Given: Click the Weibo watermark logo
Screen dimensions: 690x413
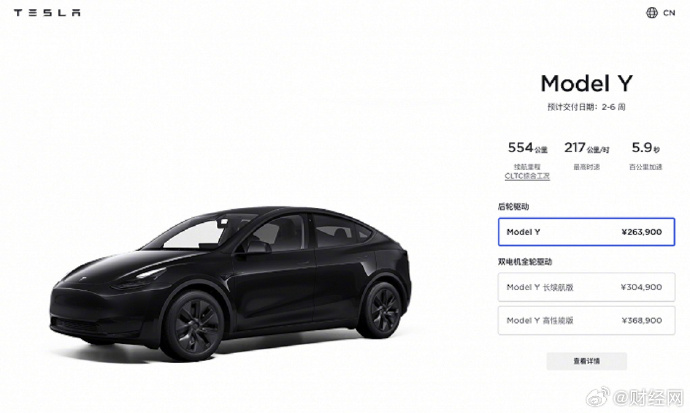Looking at the screenshot, I should 598,397.
